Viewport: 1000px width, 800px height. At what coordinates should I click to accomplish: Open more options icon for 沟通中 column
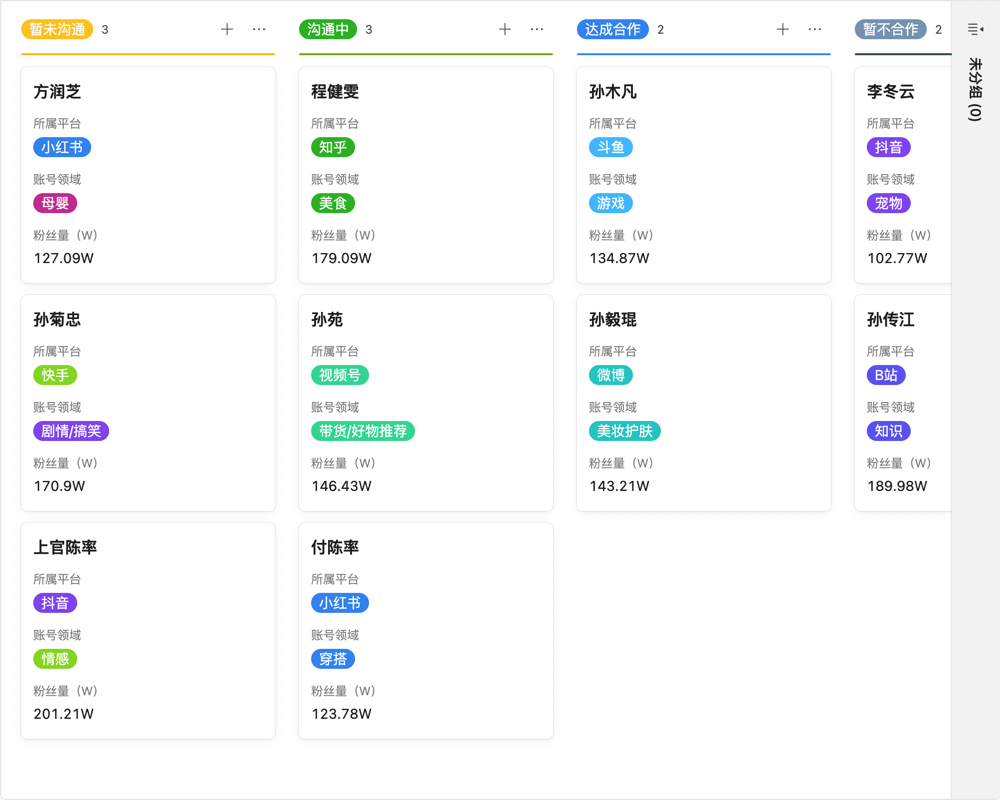point(537,29)
